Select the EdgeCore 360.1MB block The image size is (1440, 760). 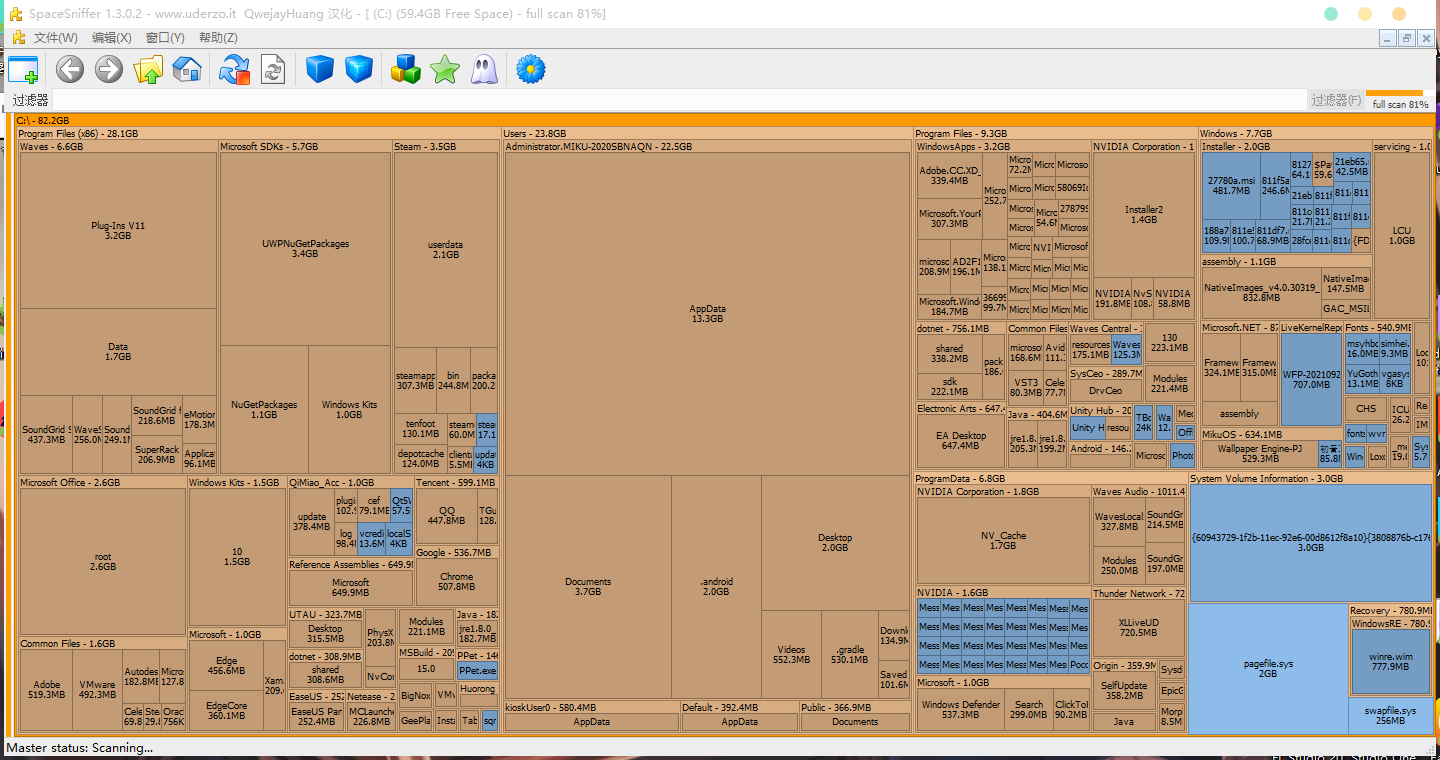[226, 710]
